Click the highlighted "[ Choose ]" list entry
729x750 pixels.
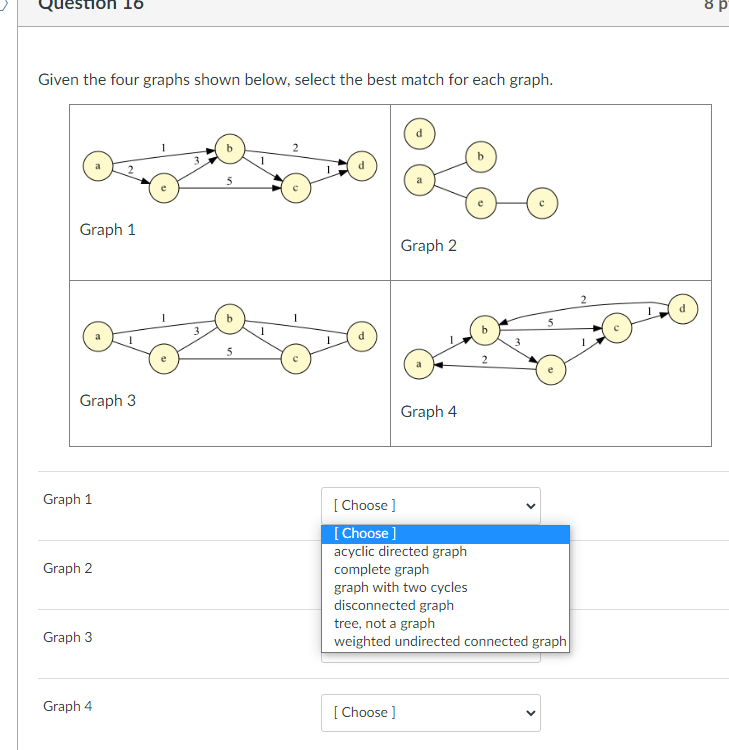(445, 534)
